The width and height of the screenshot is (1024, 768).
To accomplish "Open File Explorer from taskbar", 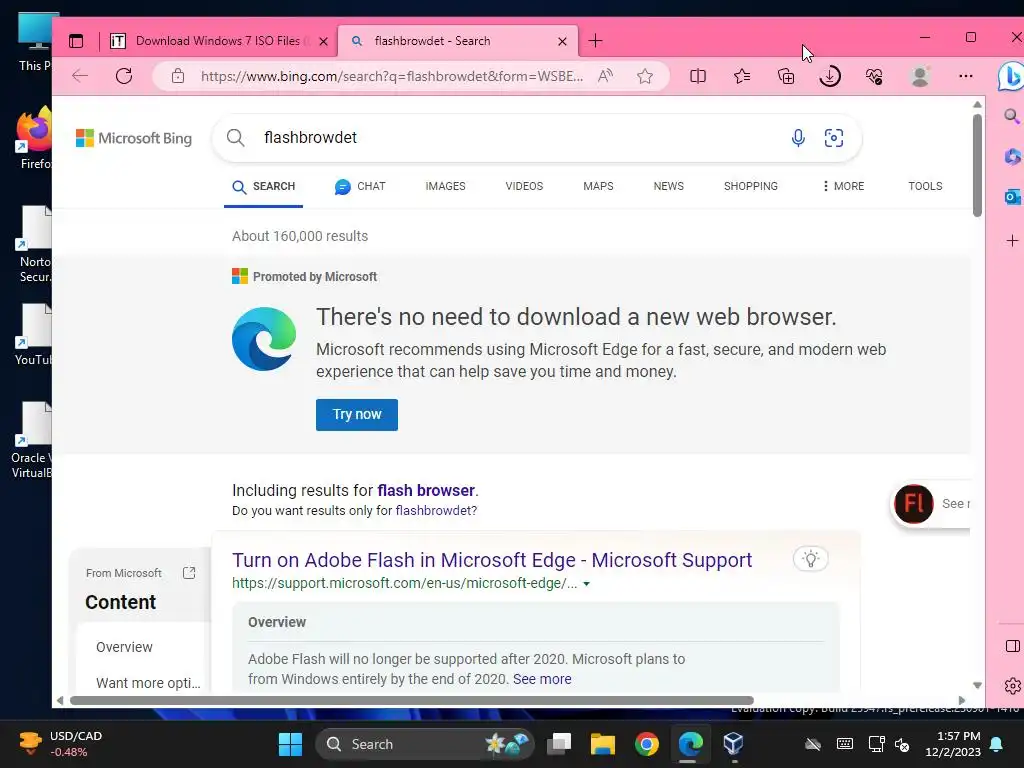I will pyautogui.click(x=603, y=744).
